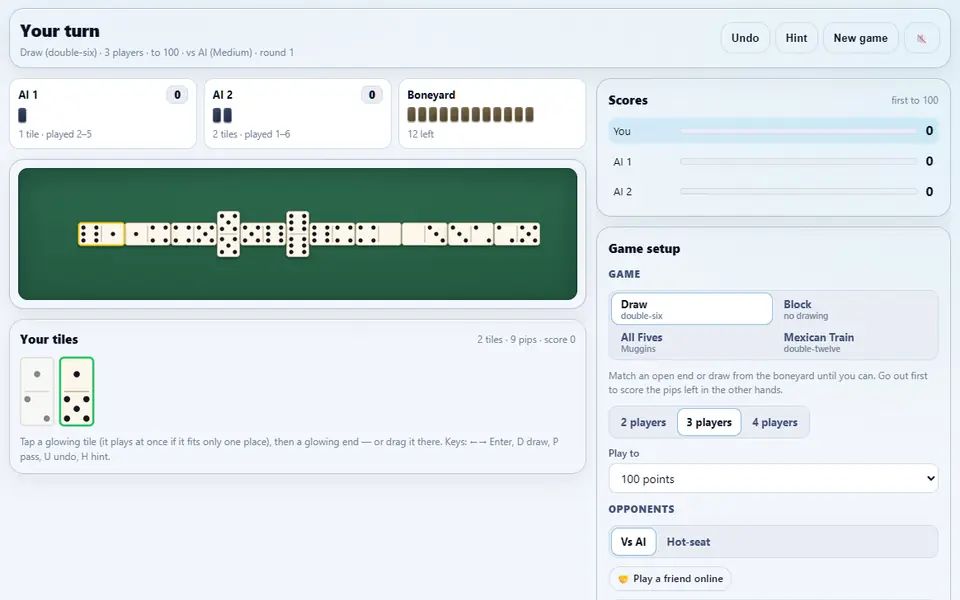Open the Play to 100 points dropdown

[773, 479]
